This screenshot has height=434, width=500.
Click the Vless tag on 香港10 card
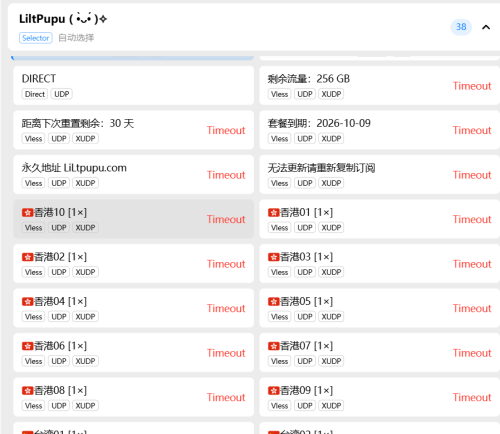pos(33,228)
